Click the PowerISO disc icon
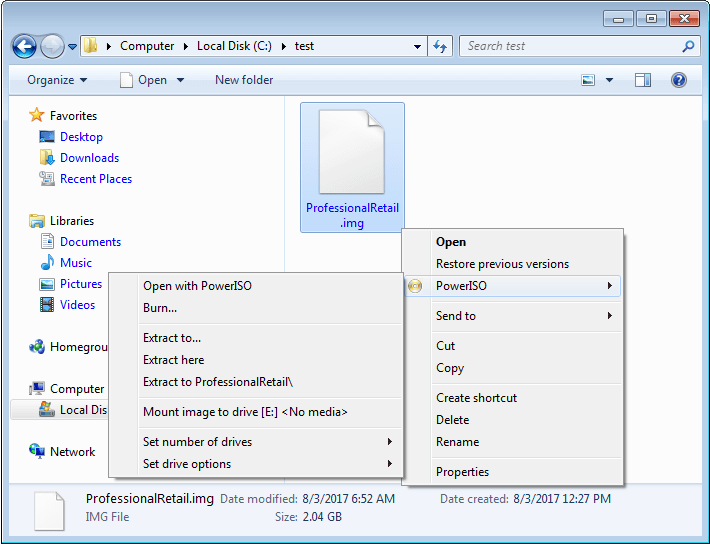 (x=415, y=286)
